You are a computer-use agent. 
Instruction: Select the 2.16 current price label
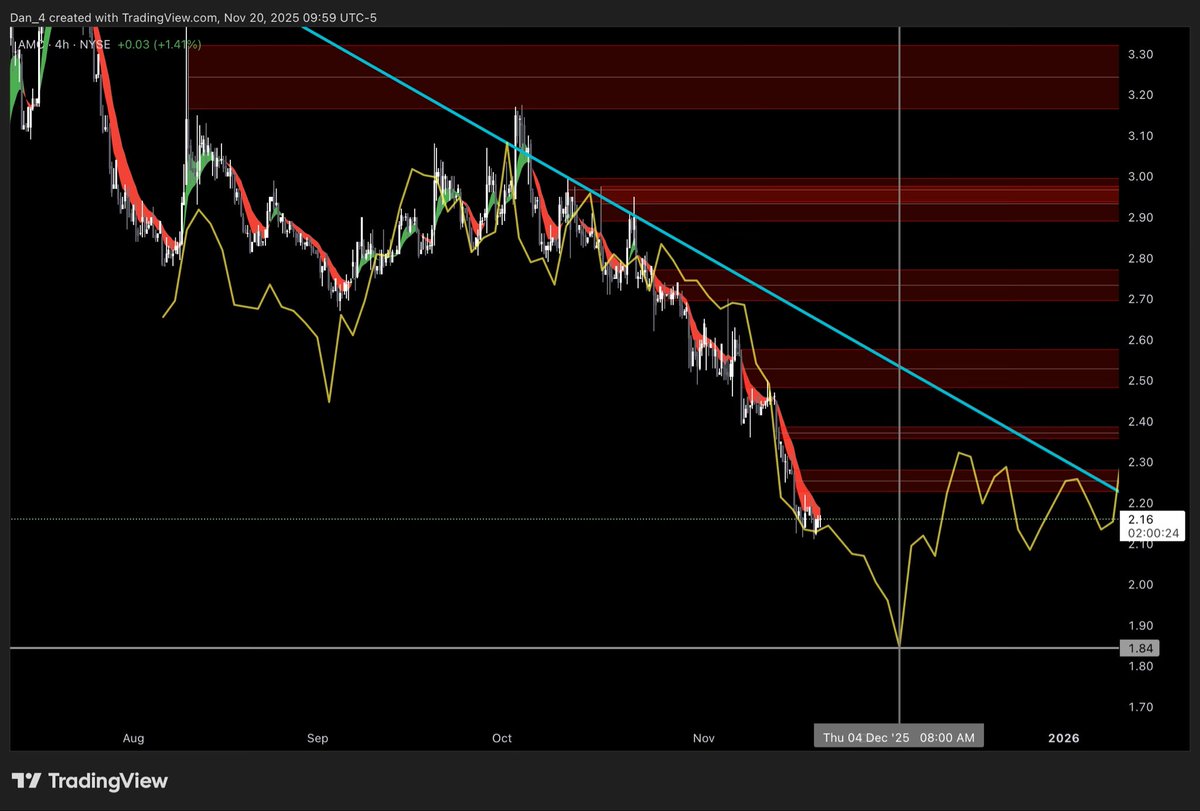coord(1154,526)
